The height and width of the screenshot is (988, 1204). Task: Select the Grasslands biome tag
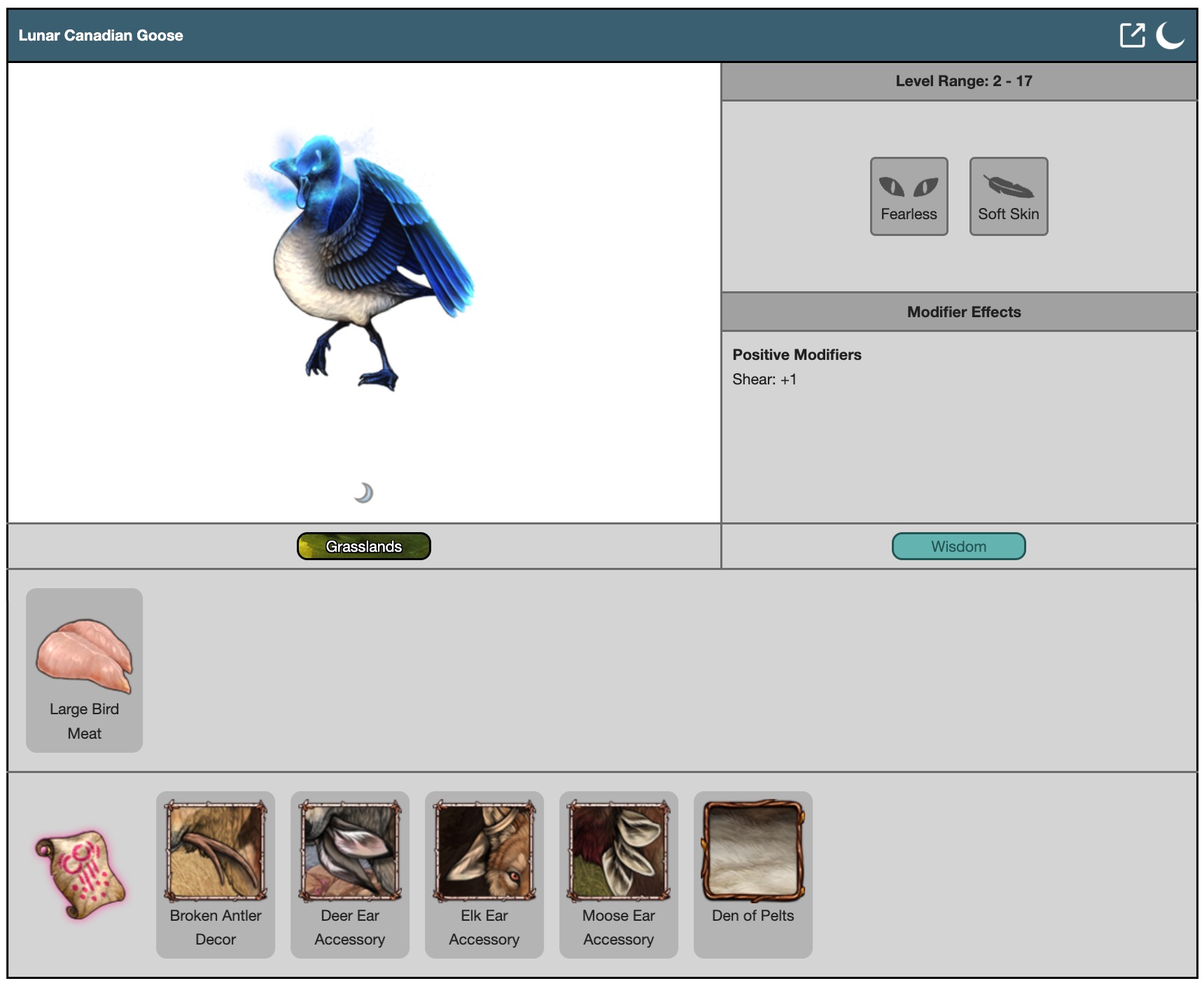(363, 546)
